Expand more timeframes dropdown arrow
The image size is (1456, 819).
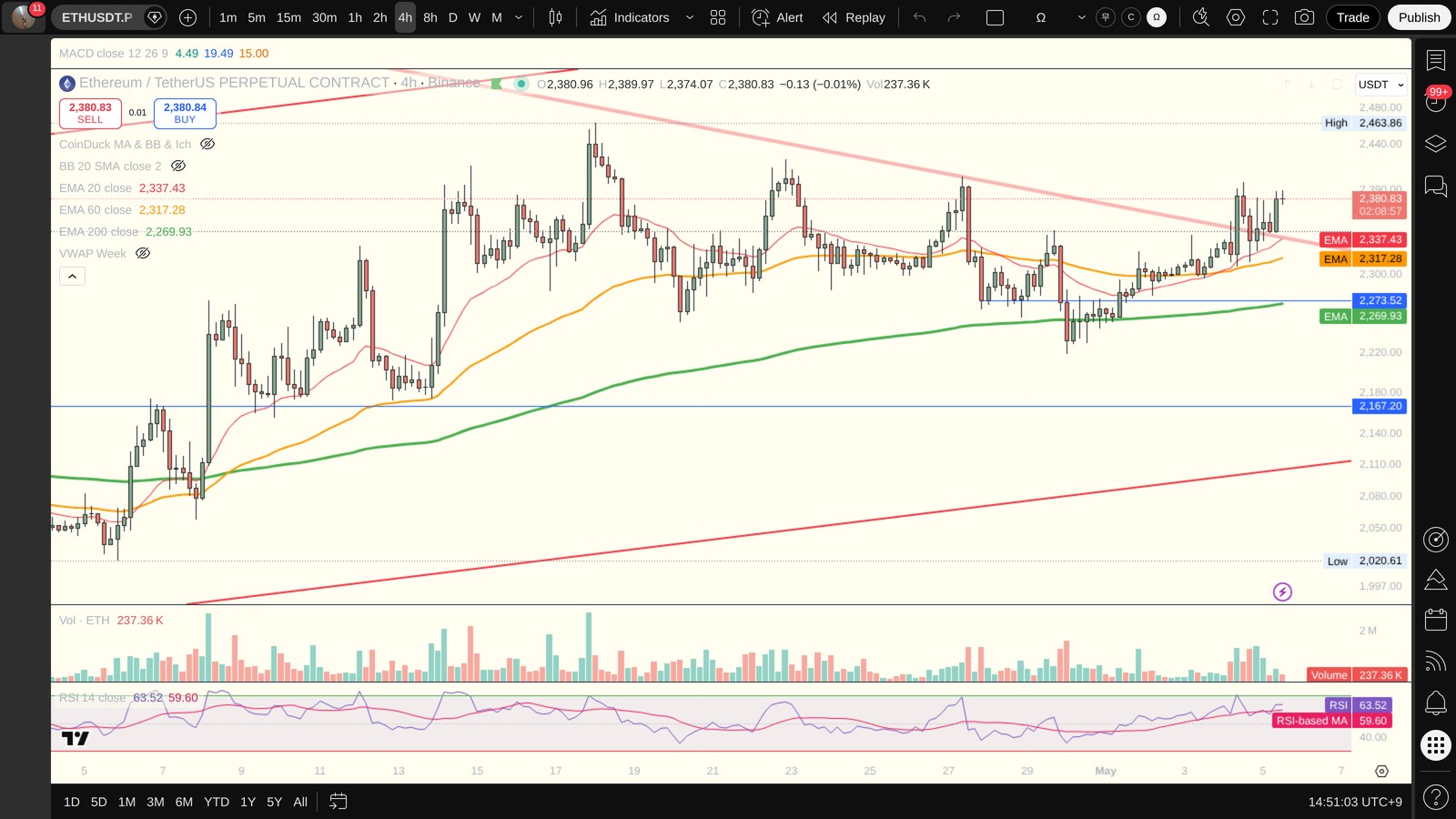click(519, 17)
